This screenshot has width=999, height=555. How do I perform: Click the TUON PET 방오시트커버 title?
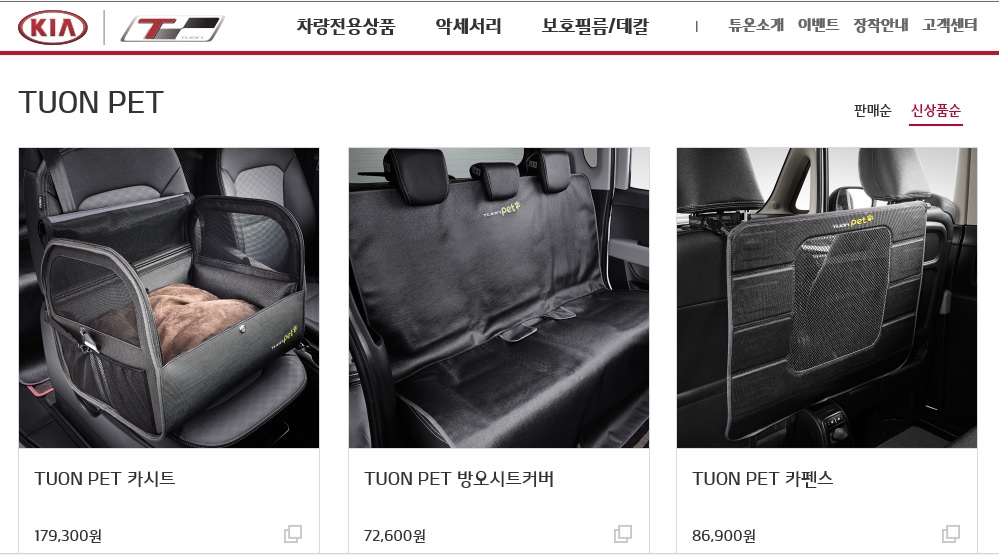(x=459, y=479)
